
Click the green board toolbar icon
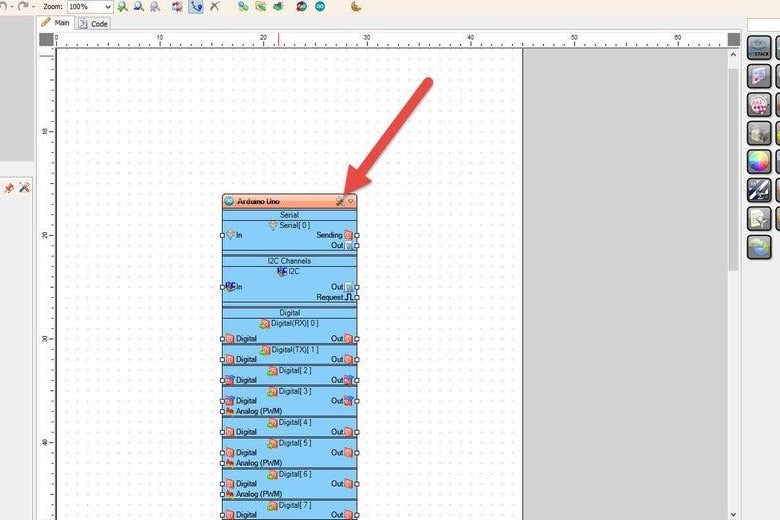[278, 6]
